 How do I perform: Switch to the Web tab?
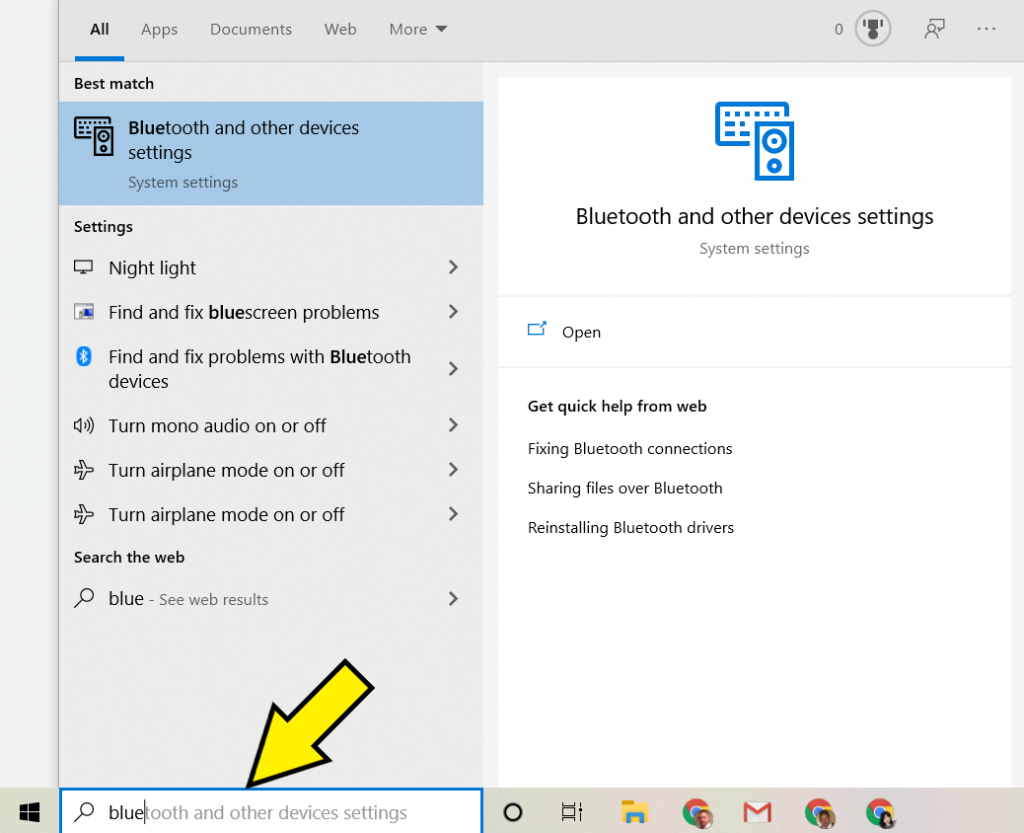340,29
